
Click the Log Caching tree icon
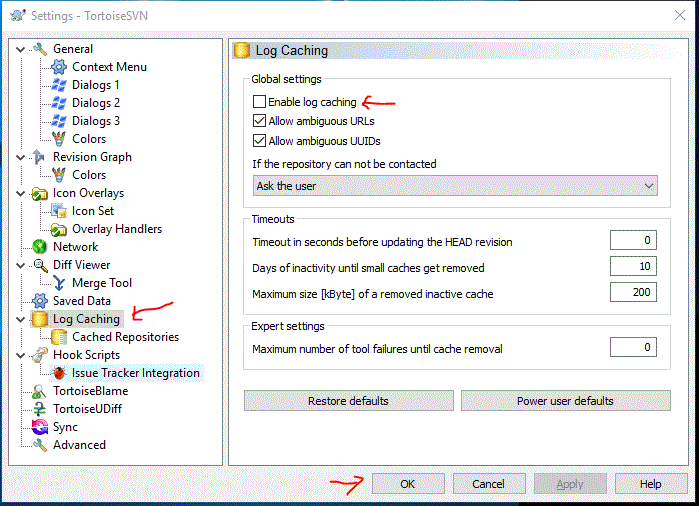tap(40, 319)
